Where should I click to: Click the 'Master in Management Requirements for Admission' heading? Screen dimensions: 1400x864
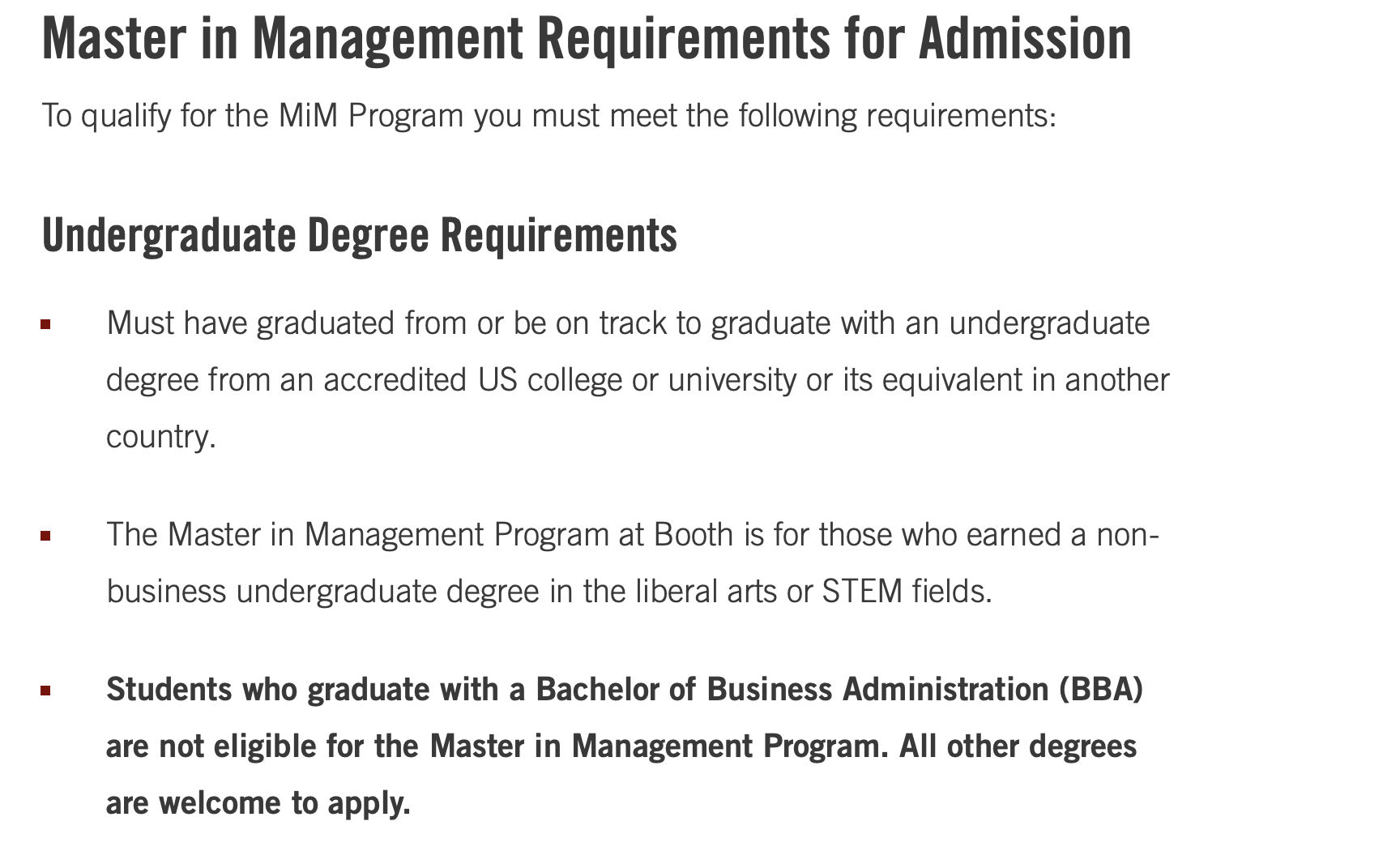pos(587,39)
